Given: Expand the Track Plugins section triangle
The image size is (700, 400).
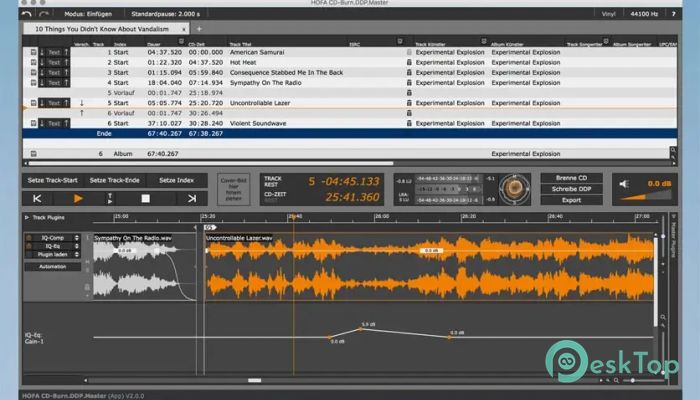Looking at the screenshot, I should [x=27, y=217].
